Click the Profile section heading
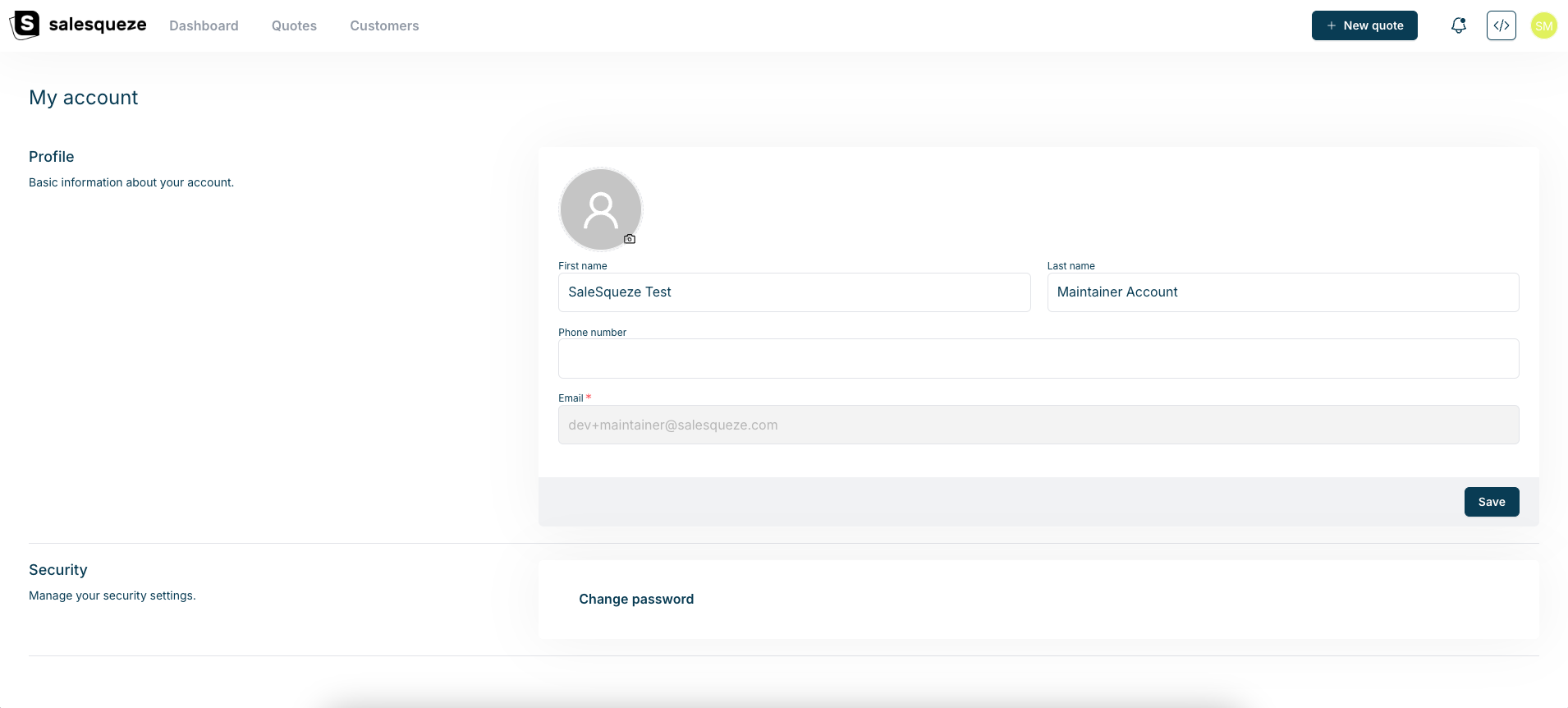This screenshot has width=1568, height=708. 52,157
